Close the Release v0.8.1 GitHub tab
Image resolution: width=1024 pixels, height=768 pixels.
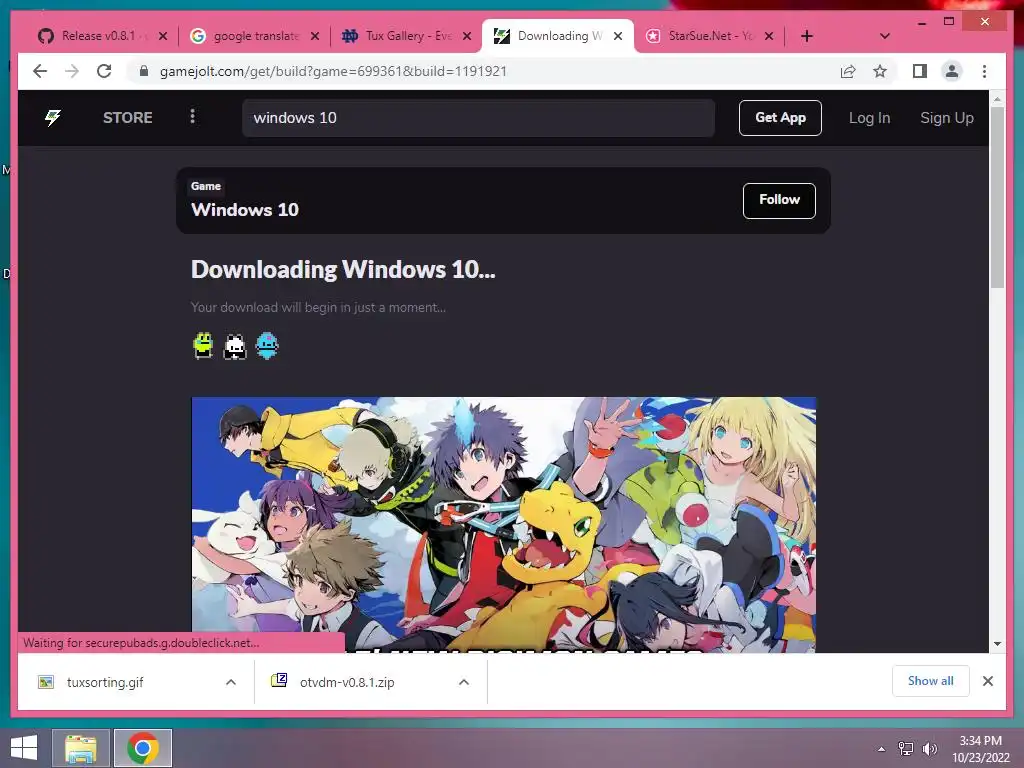pos(163,36)
